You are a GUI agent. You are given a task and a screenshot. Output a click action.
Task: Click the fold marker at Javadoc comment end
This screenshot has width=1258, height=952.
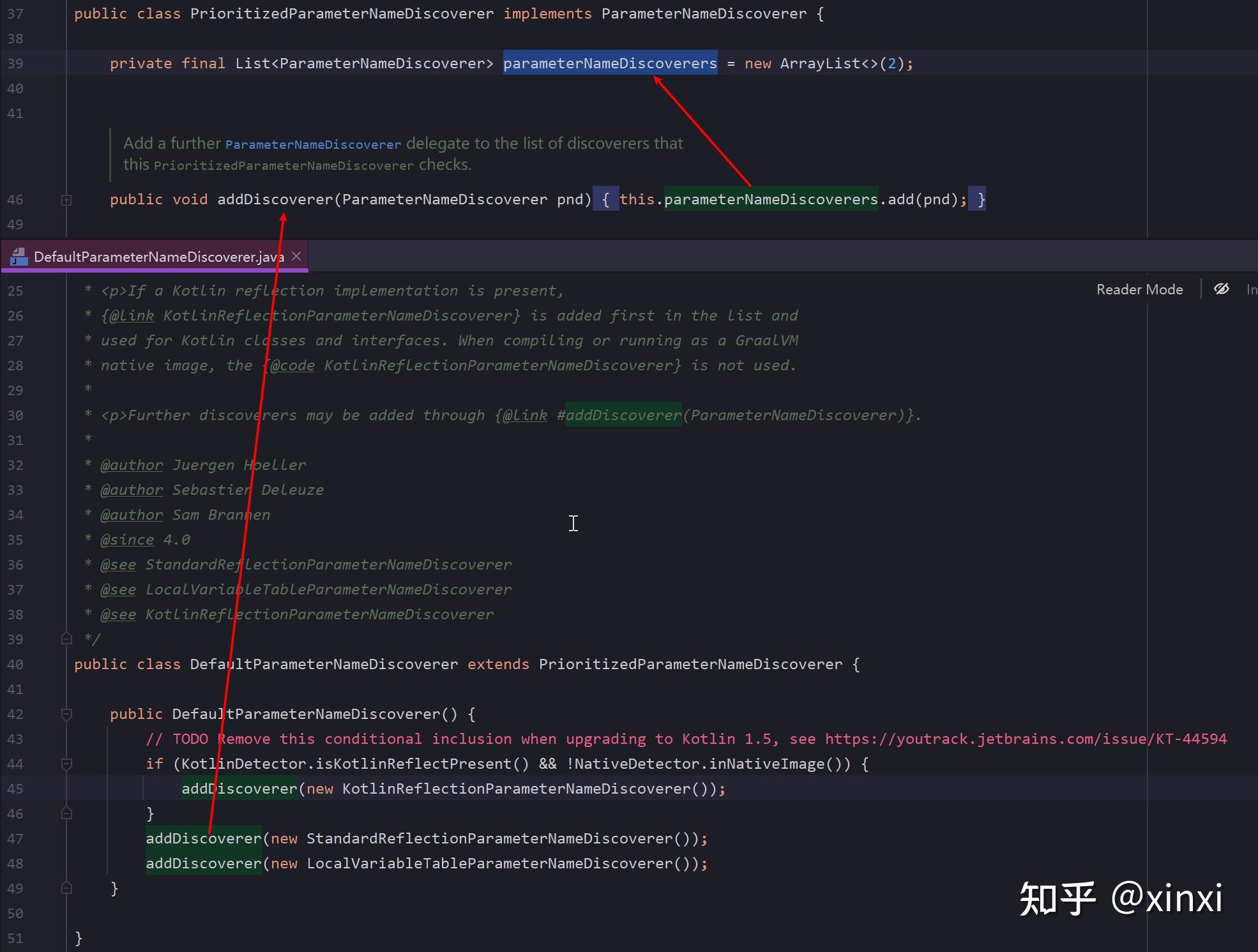pos(66,638)
